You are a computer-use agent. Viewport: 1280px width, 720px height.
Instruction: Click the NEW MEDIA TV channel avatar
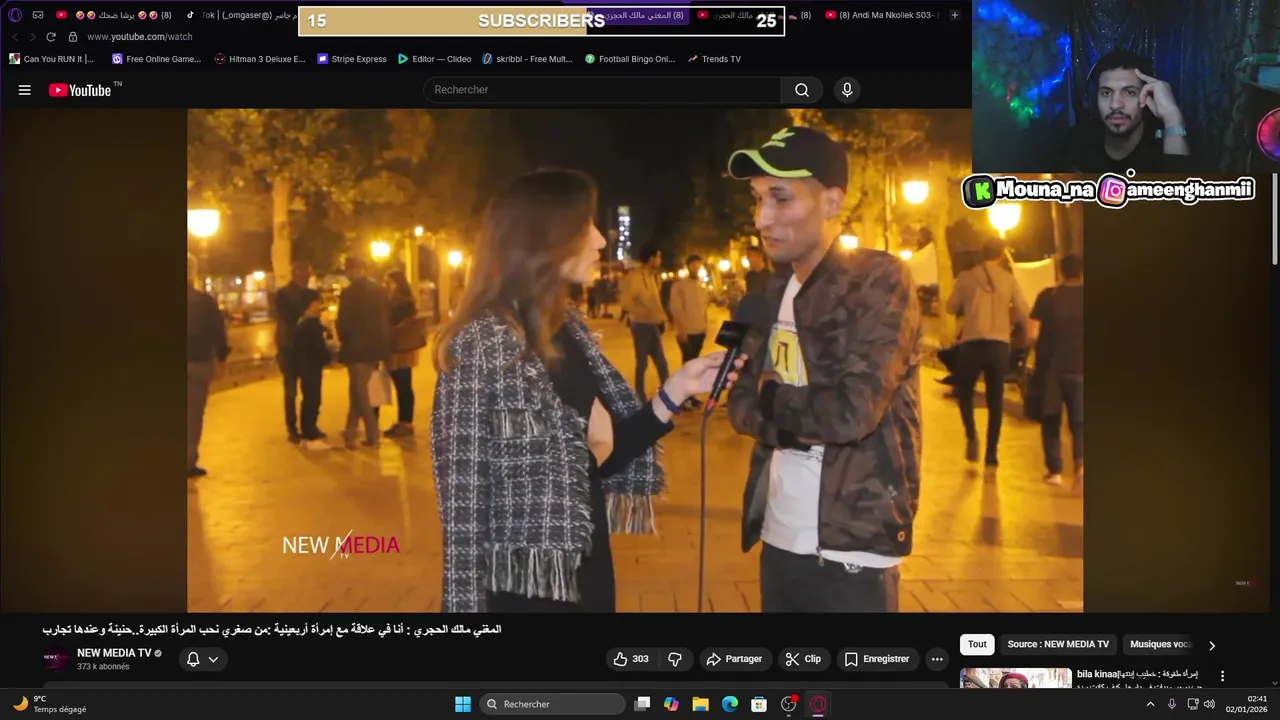56,659
